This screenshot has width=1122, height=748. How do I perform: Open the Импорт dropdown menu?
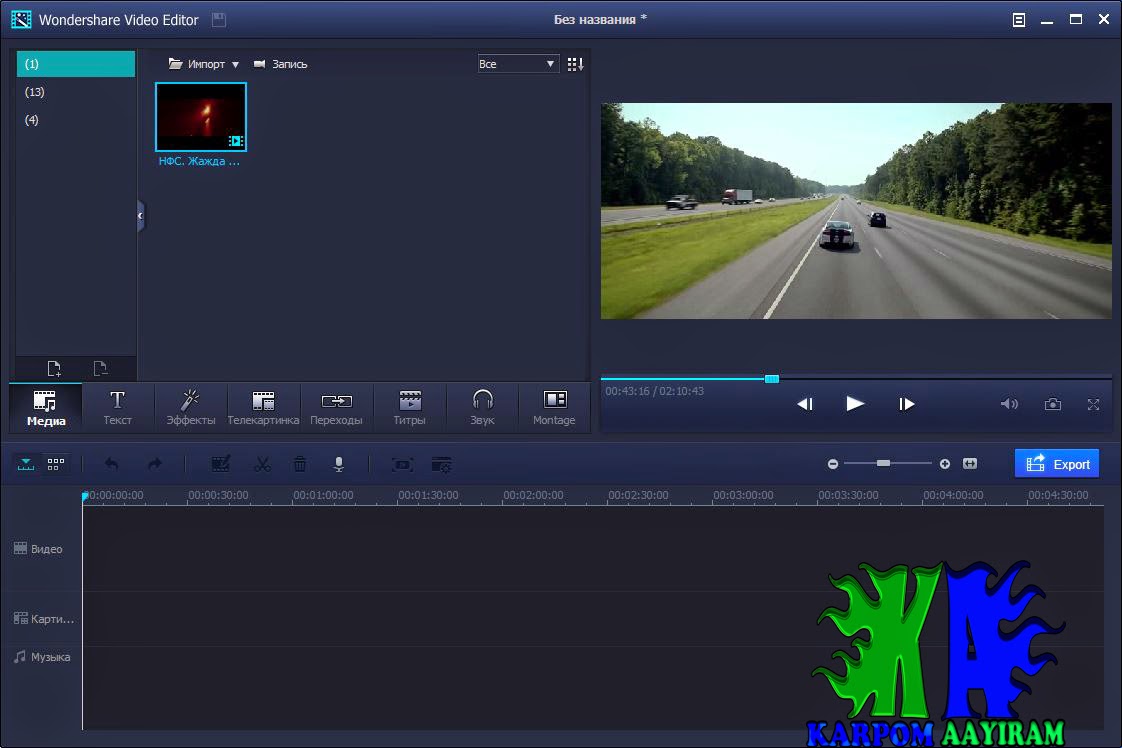pyautogui.click(x=204, y=63)
